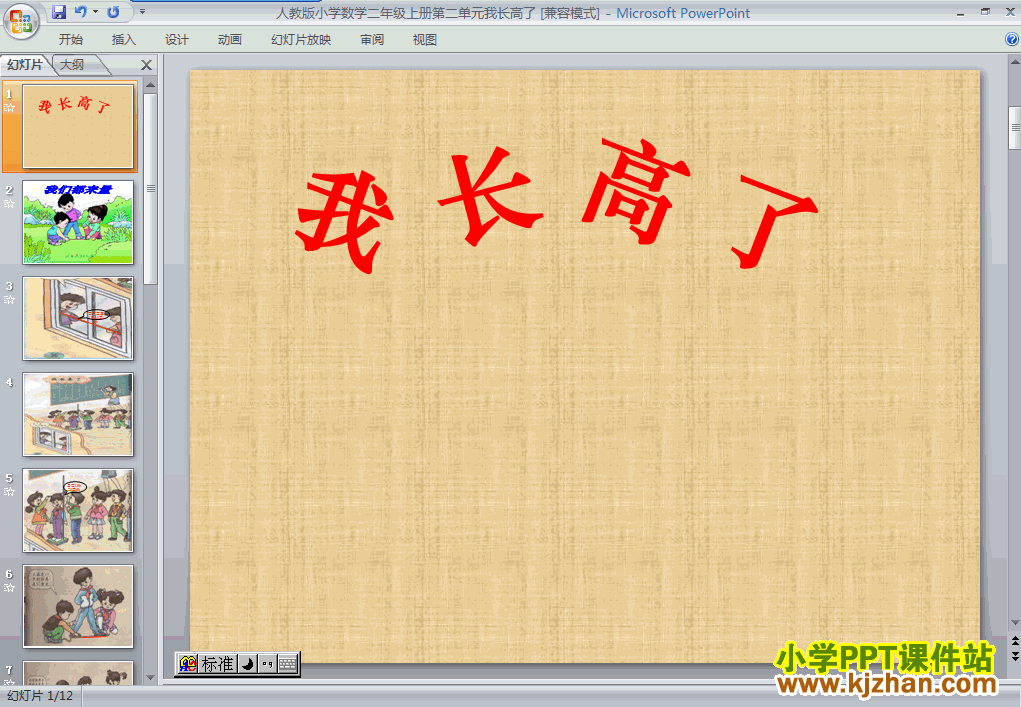Screen dimensions: 1021x707
Task: Click main editor scroll down arrow
Action: point(1014,623)
